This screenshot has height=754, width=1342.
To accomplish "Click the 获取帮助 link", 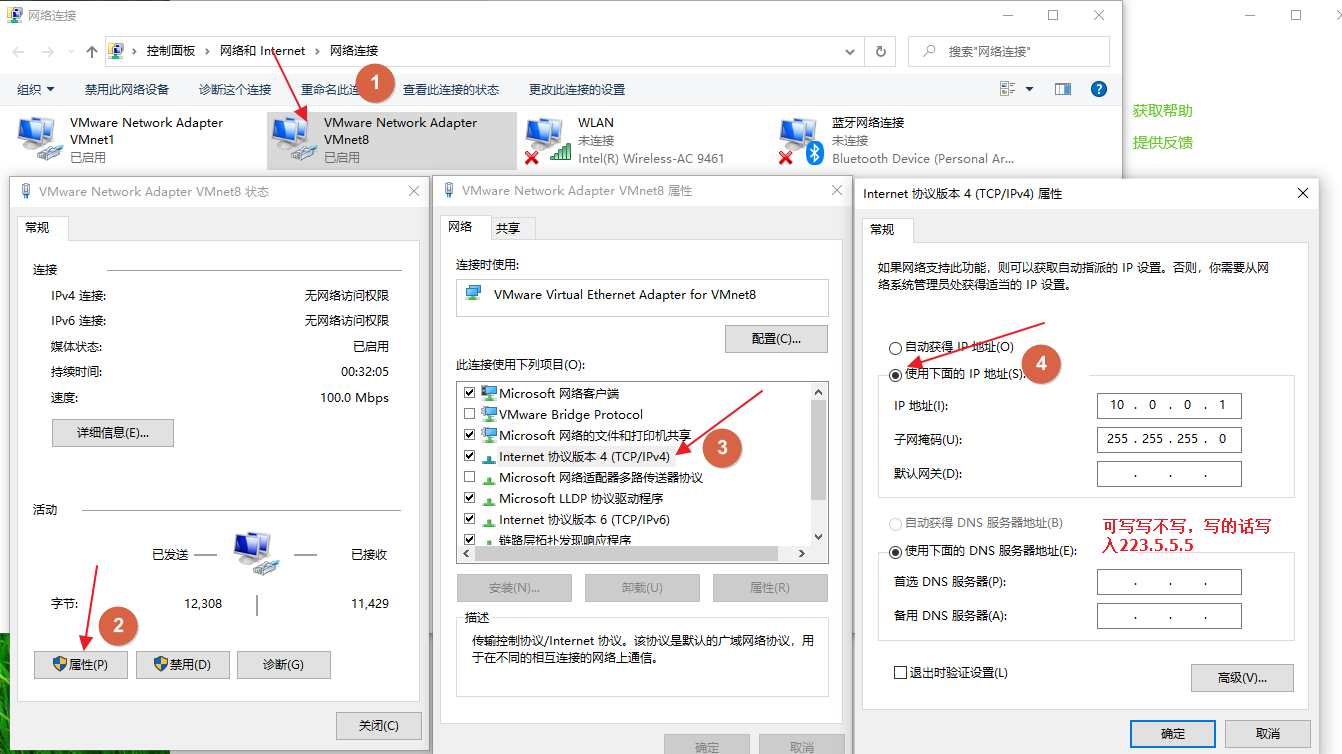I will [x=1163, y=111].
